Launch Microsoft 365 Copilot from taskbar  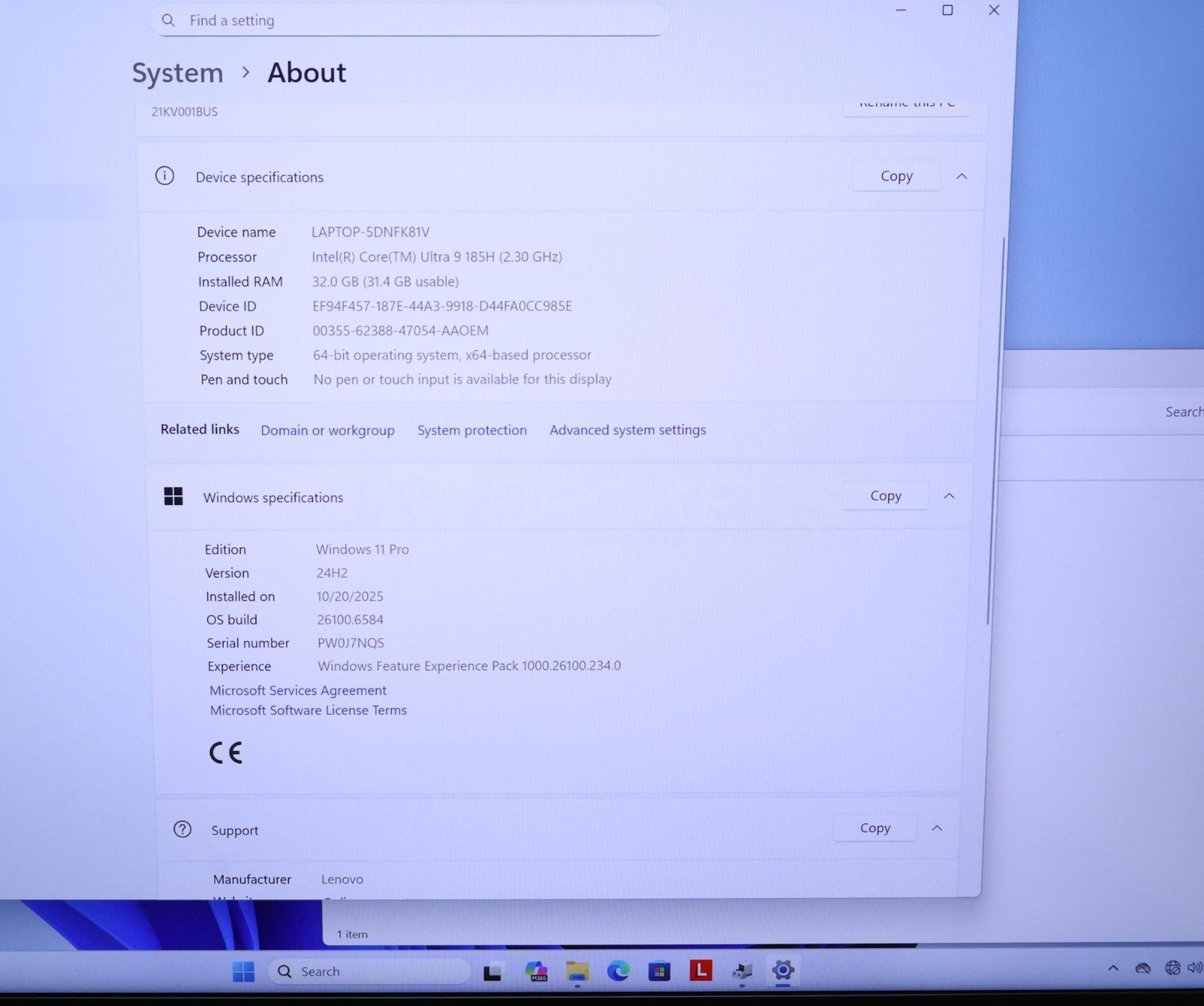coord(536,971)
